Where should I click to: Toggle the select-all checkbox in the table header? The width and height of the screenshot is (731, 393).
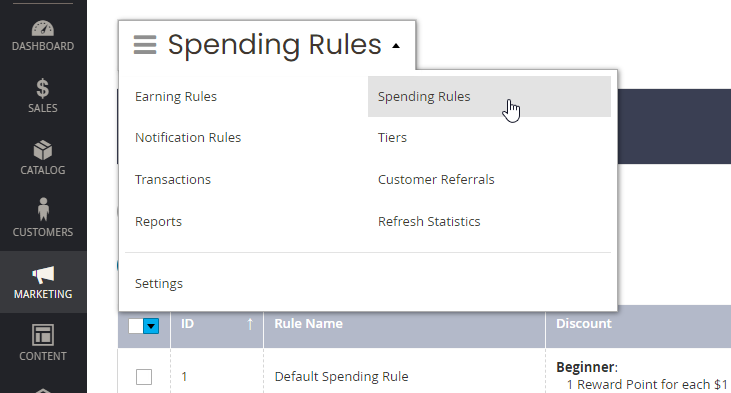pos(136,326)
